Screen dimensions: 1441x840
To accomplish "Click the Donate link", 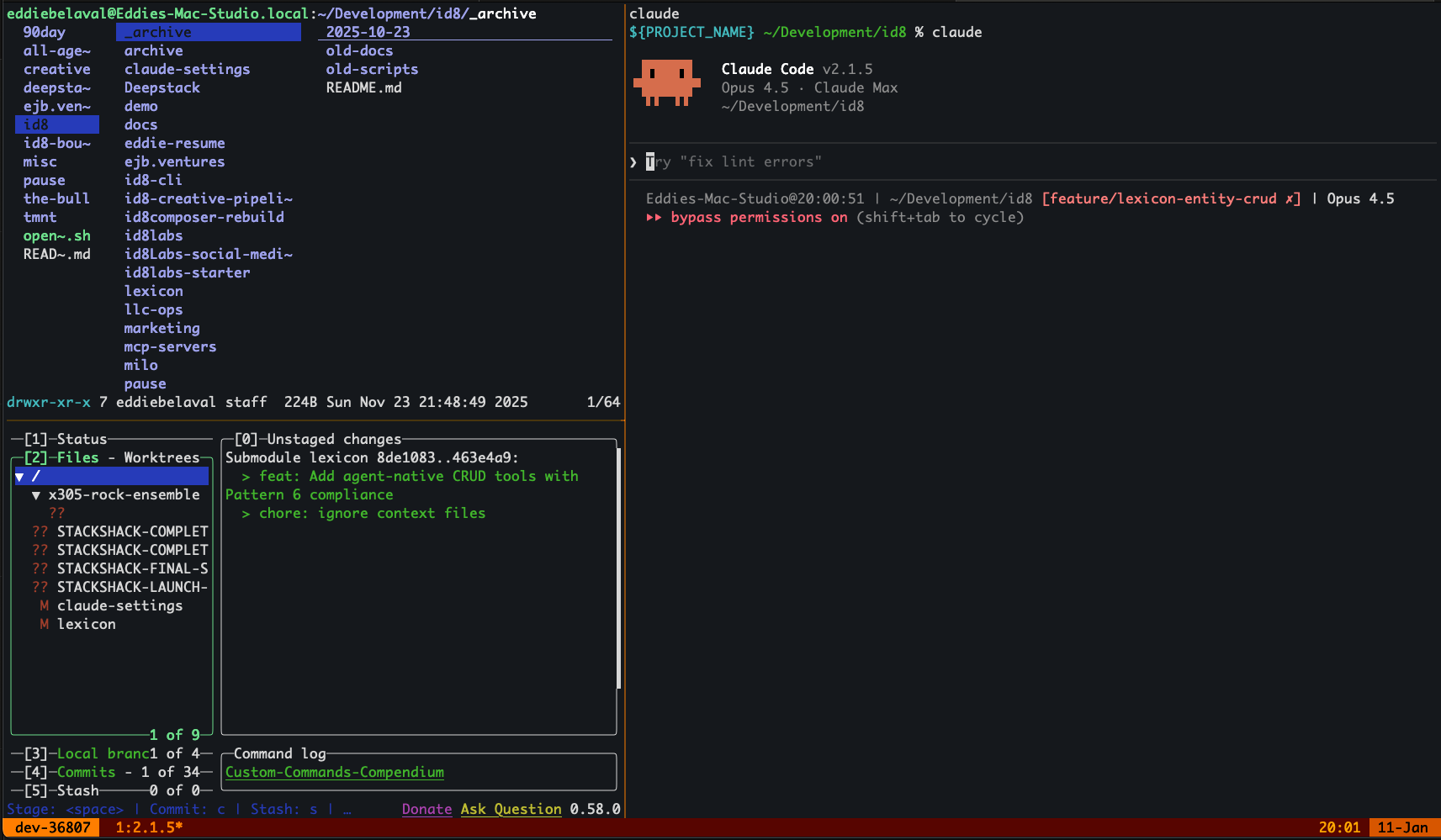I will click(x=426, y=809).
